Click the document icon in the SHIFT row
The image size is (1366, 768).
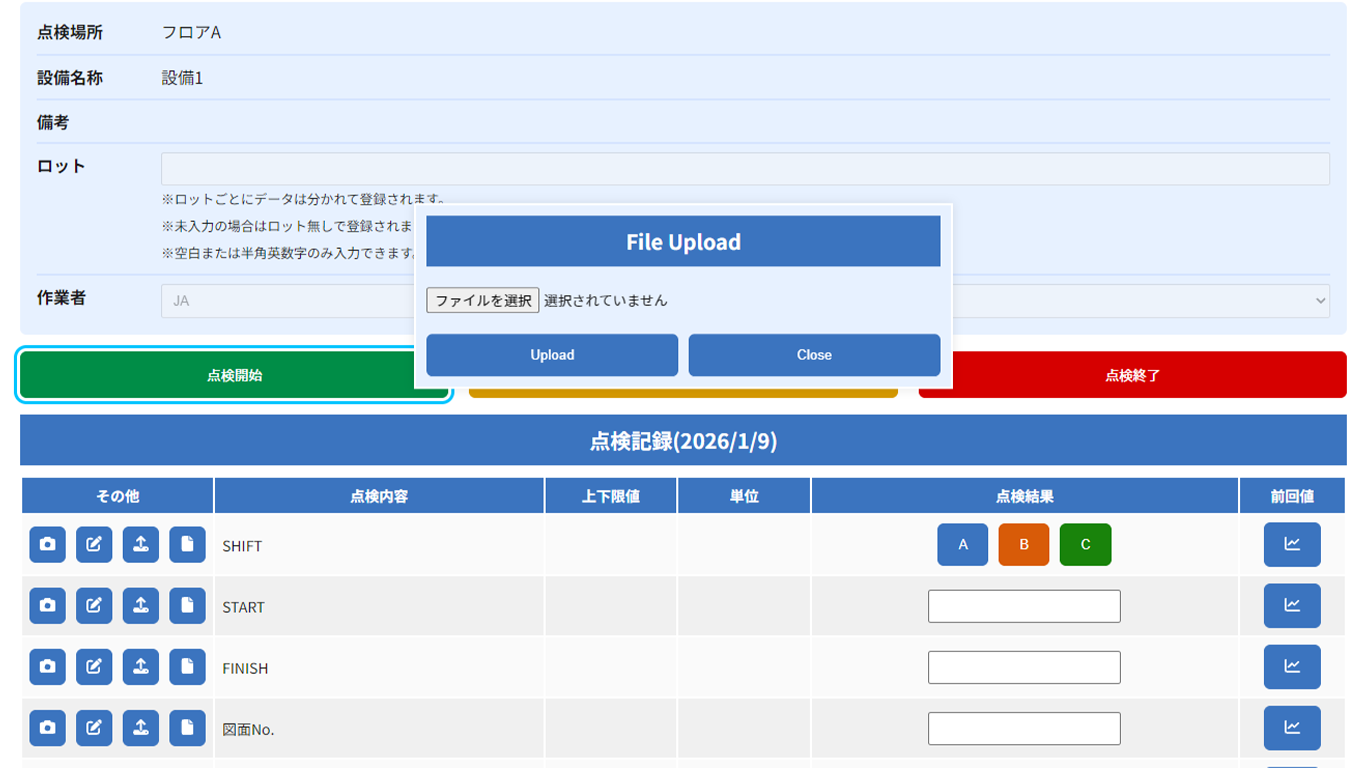click(187, 545)
